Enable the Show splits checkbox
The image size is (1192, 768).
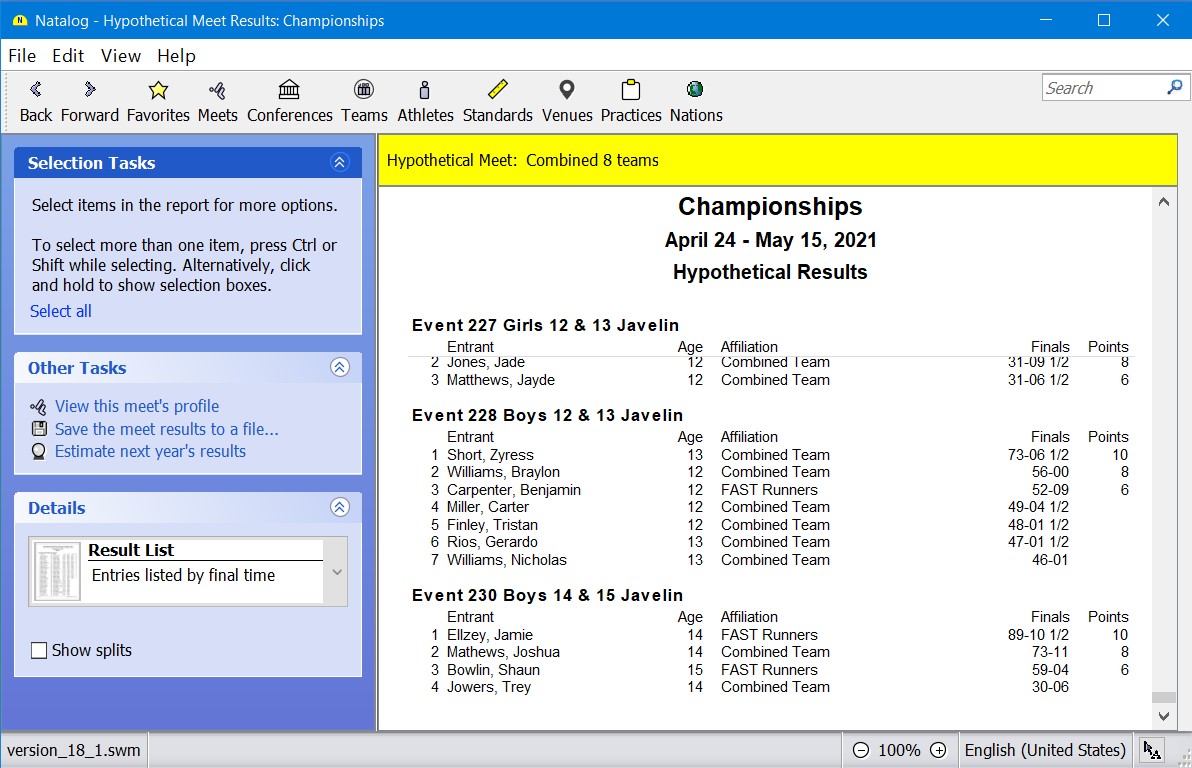pyautogui.click(x=39, y=651)
